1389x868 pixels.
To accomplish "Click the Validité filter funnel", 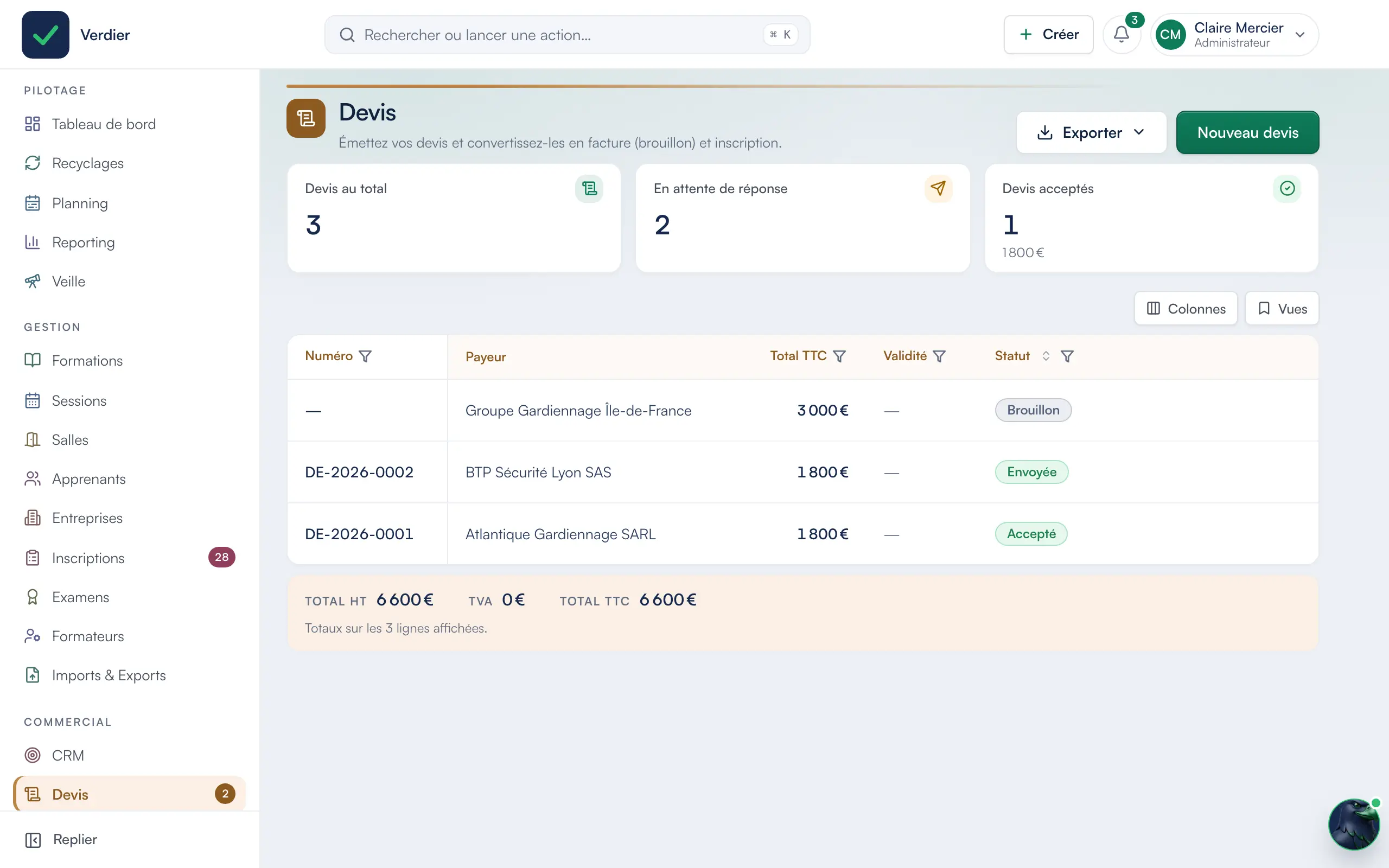I will (939, 356).
